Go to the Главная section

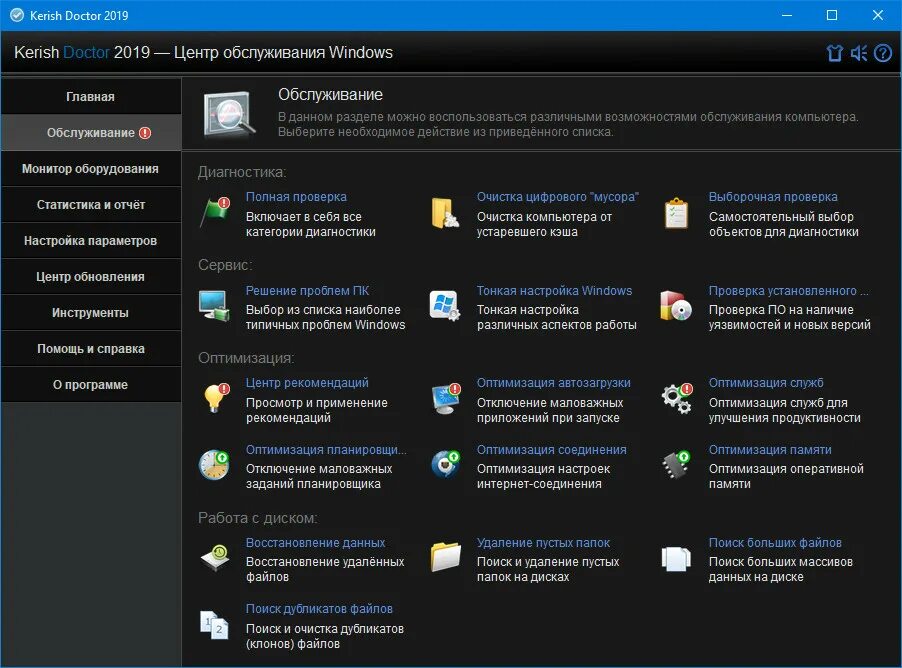click(x=91, y=97)
